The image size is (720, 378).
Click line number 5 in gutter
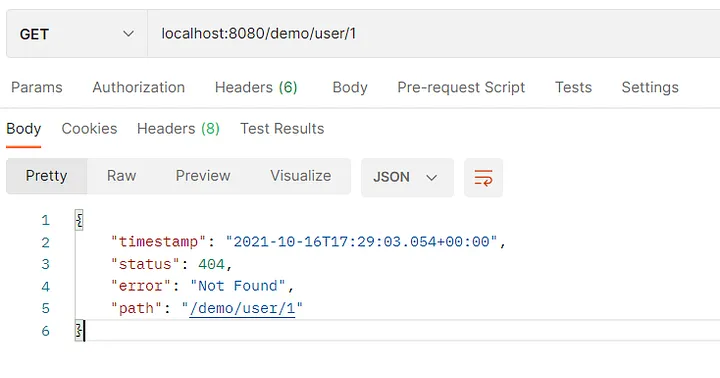[x=45, y=308]
